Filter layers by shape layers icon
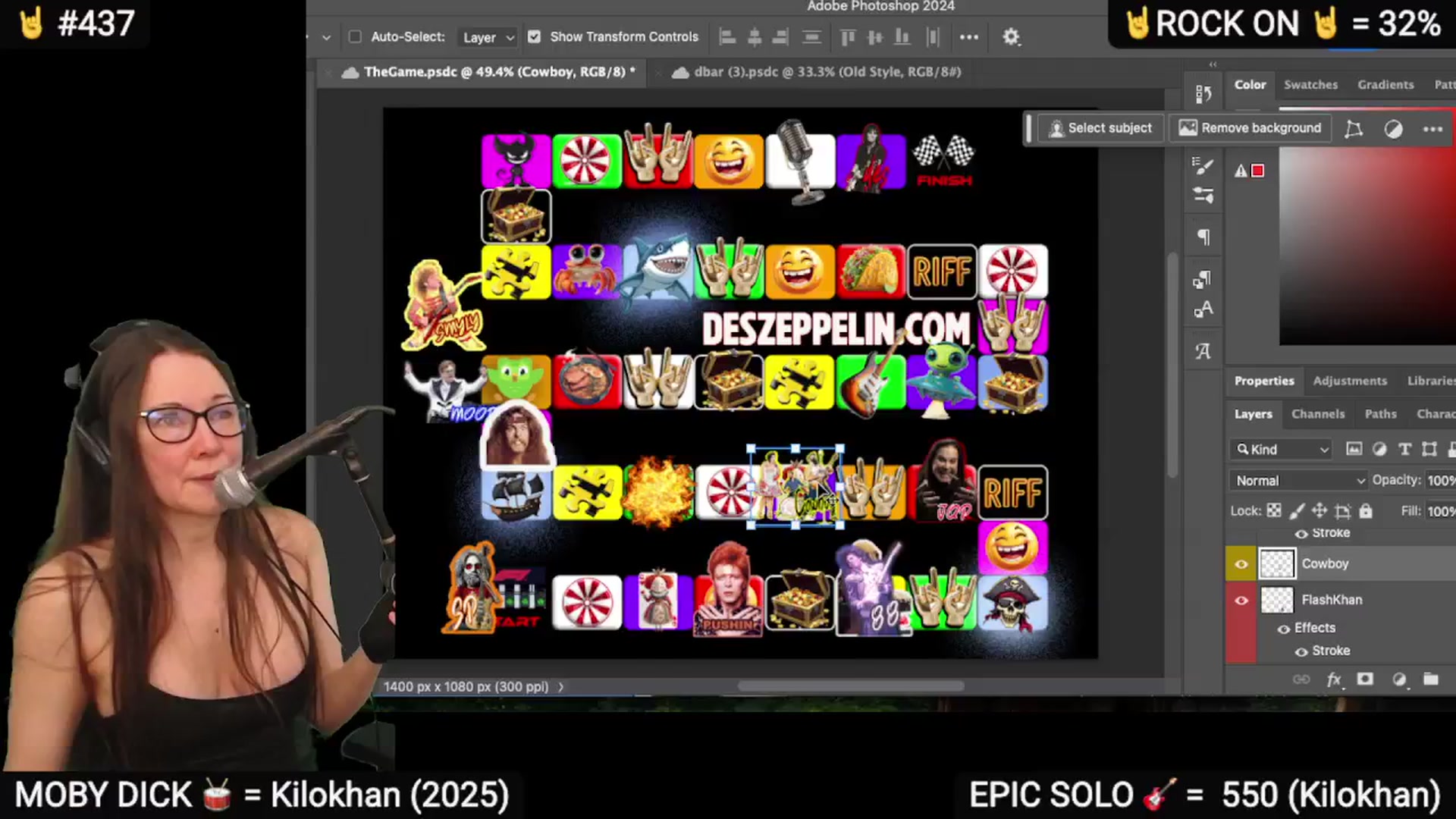This screenshot has width=1456, height=819. coord(1429,449)
